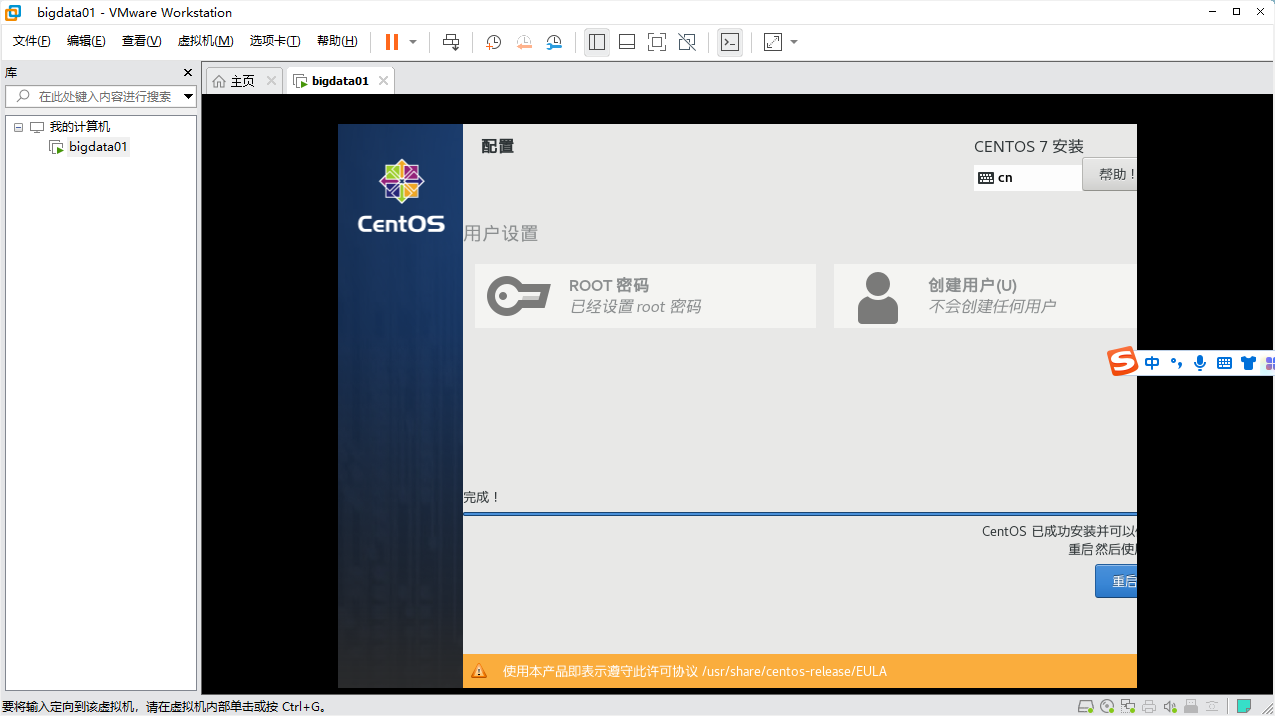Toggle Sogou punctuation mode
This screenshot has width=1275, height=716.
(x=1176, y=363)
